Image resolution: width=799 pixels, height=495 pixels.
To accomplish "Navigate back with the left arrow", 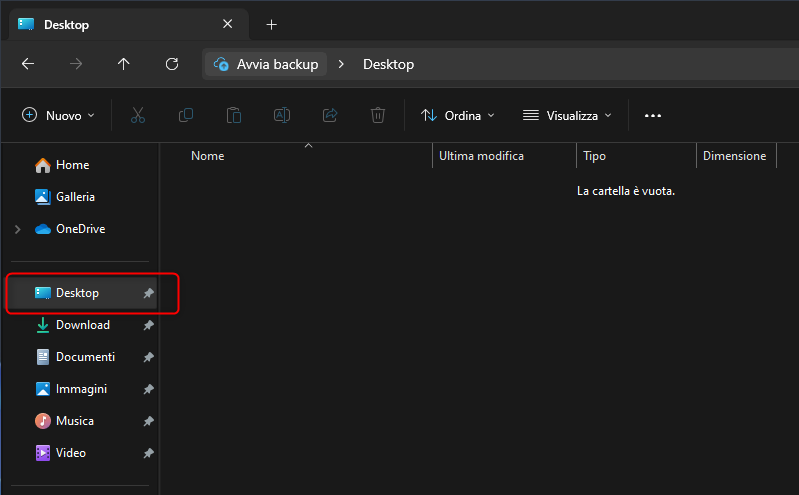I will pyautogui.click(x=28, y=64).
